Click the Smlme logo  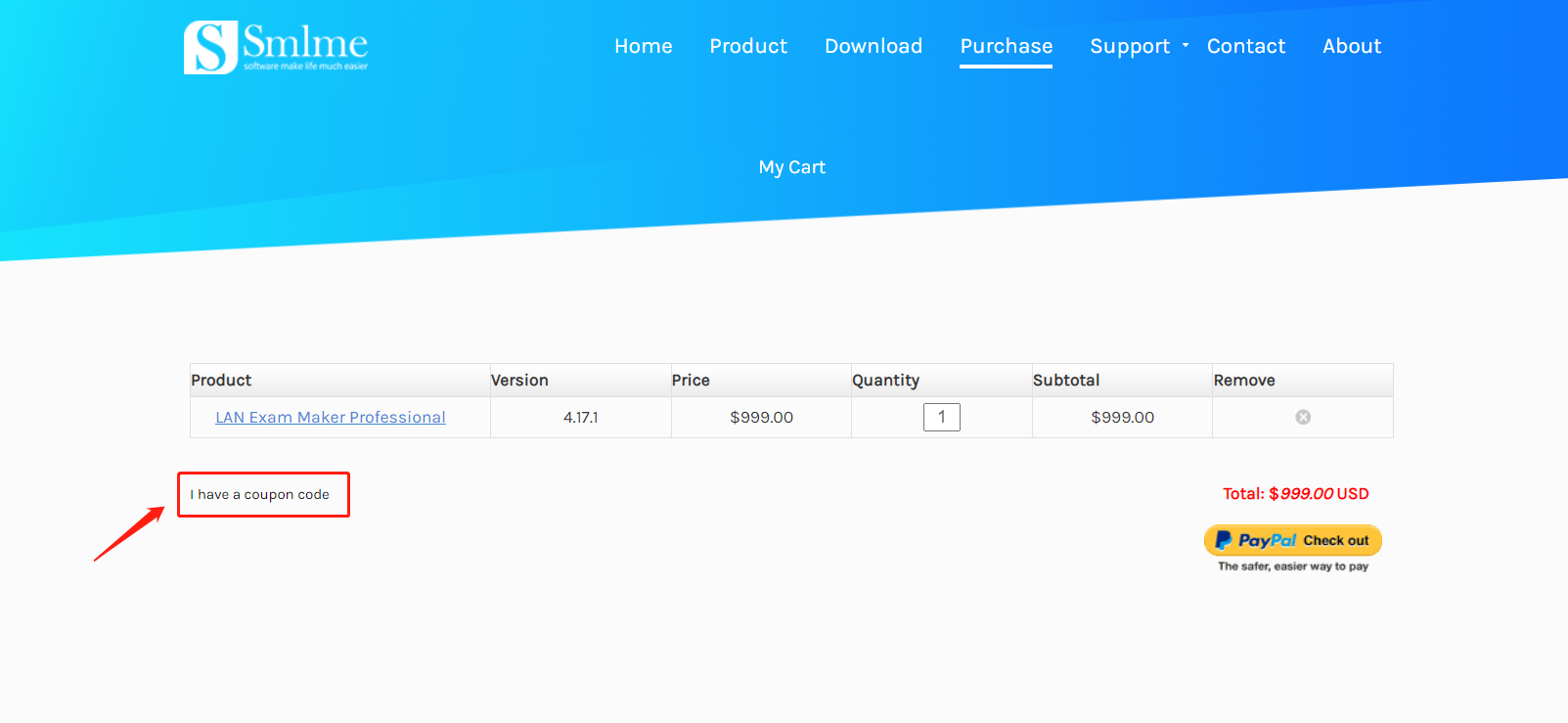[276, 47]
